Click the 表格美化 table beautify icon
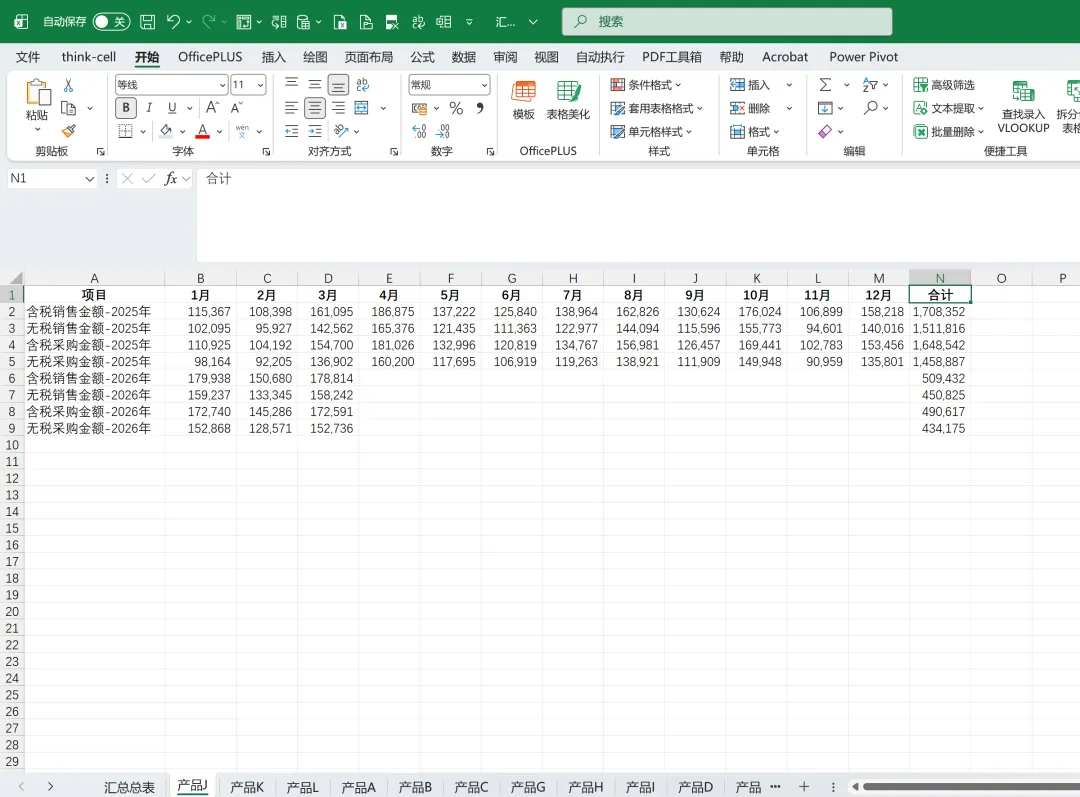1080x797 pixels. pyautogui.click(x=568, y=101)
